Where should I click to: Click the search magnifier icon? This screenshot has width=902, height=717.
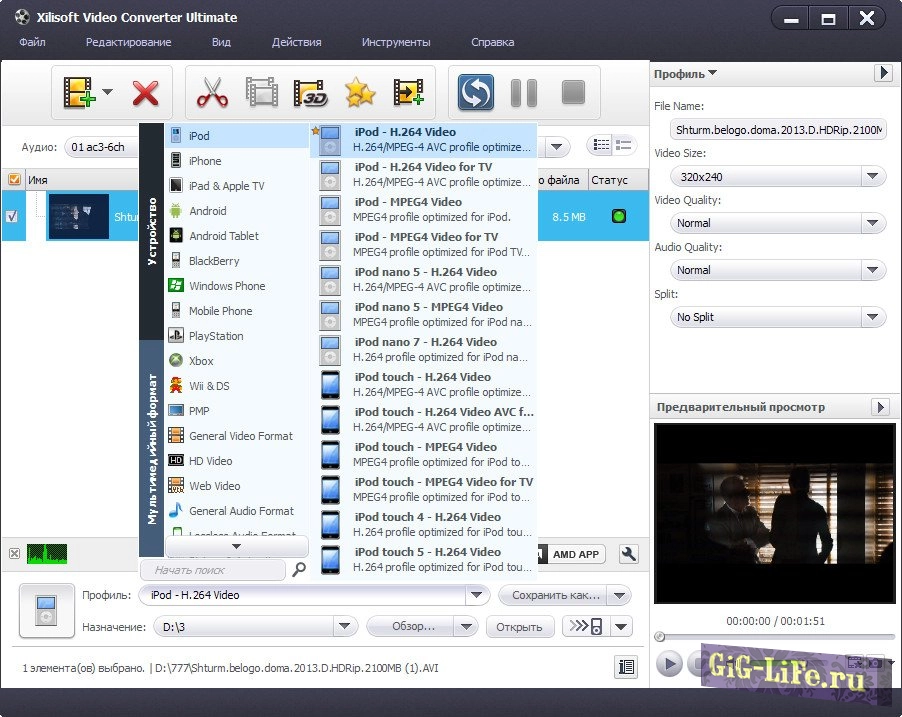coord(298,570)
